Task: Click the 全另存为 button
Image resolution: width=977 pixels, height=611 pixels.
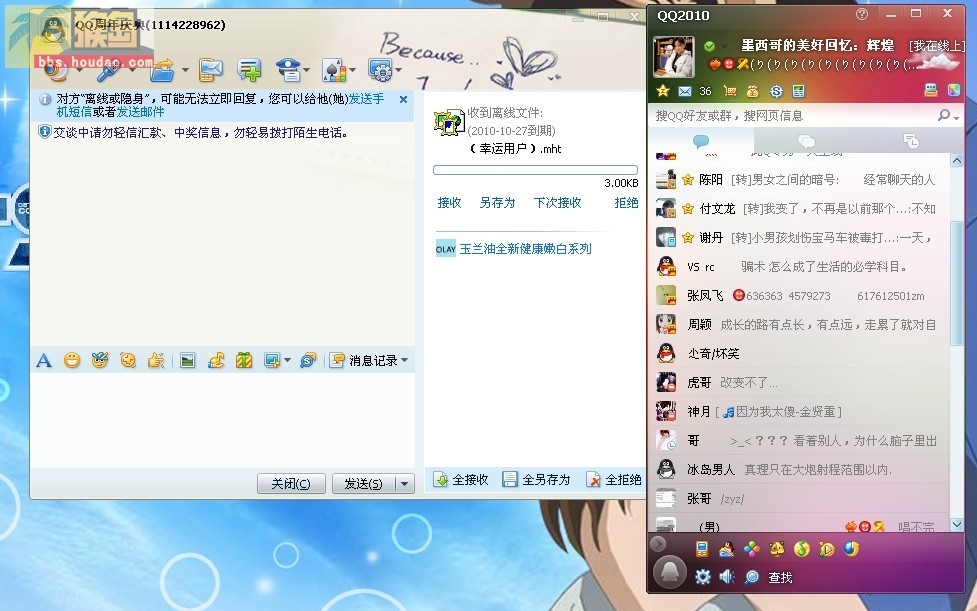Action: pos(536,480)
